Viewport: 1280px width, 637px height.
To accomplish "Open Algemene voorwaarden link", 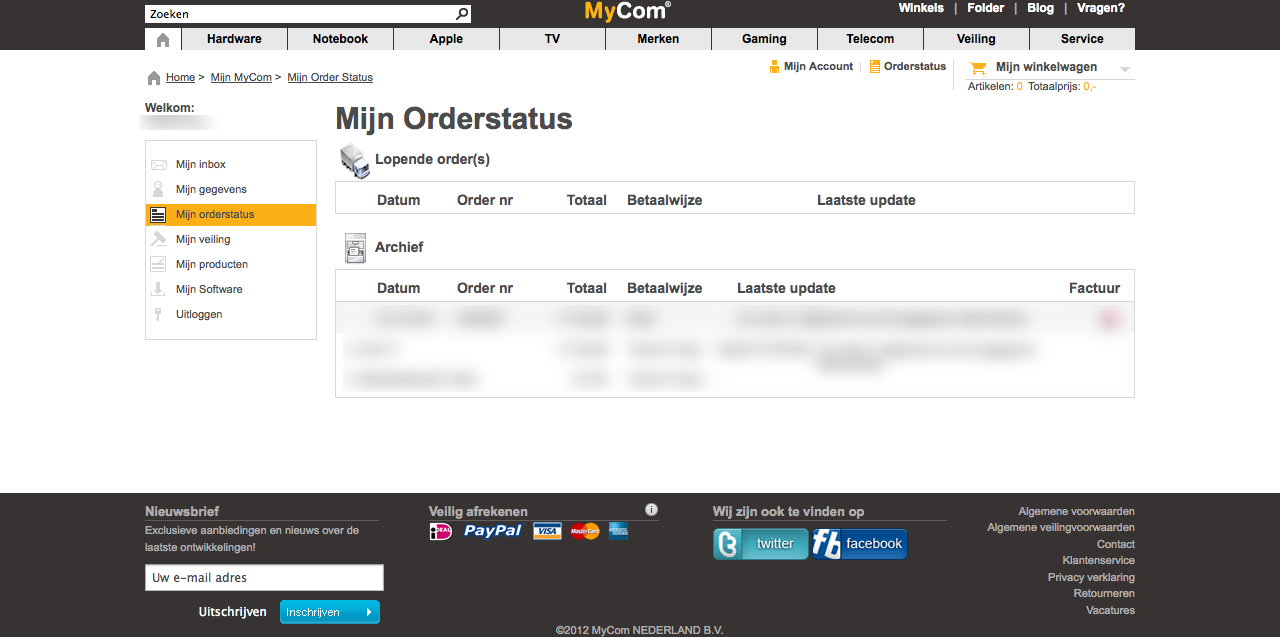I will click(x=1076, y=512).
